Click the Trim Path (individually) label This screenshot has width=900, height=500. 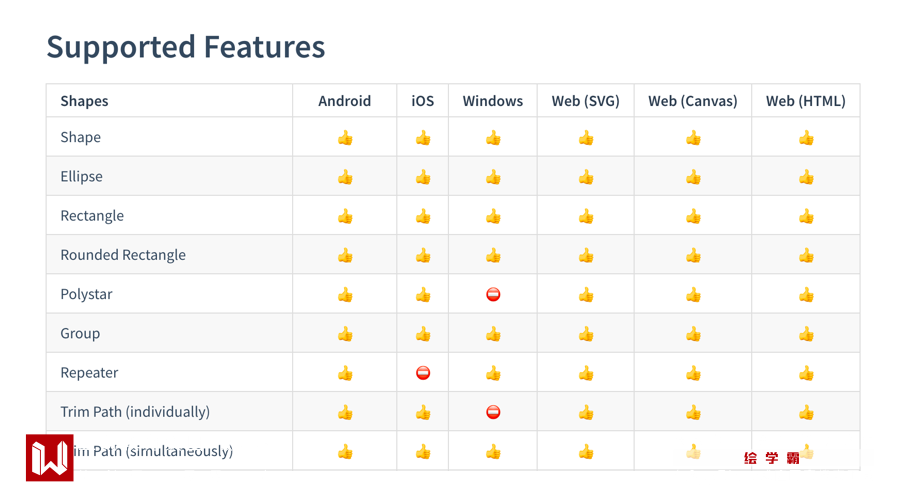pos(135,412)
